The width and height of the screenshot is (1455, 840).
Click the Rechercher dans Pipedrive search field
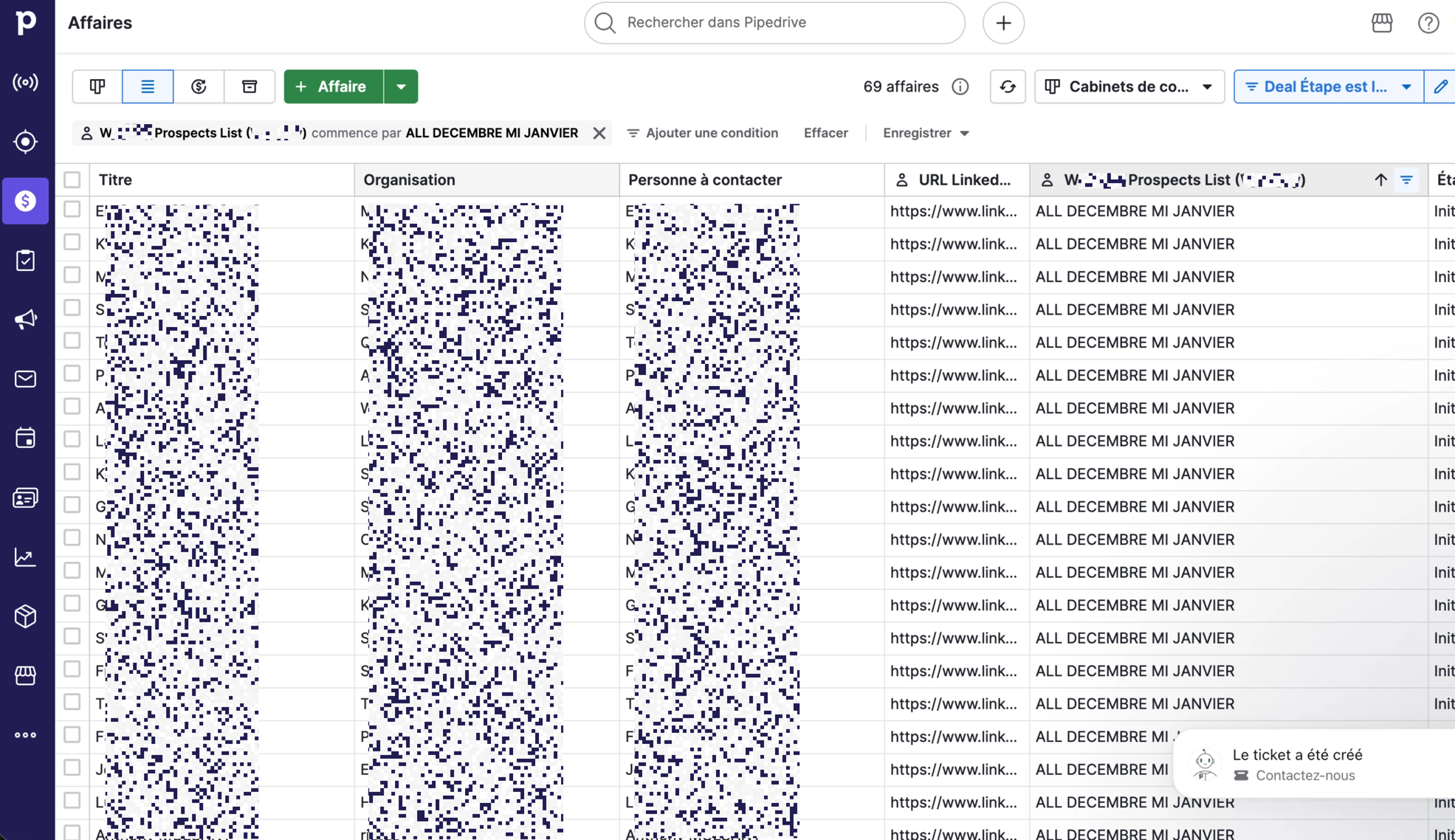click(775, 22)
